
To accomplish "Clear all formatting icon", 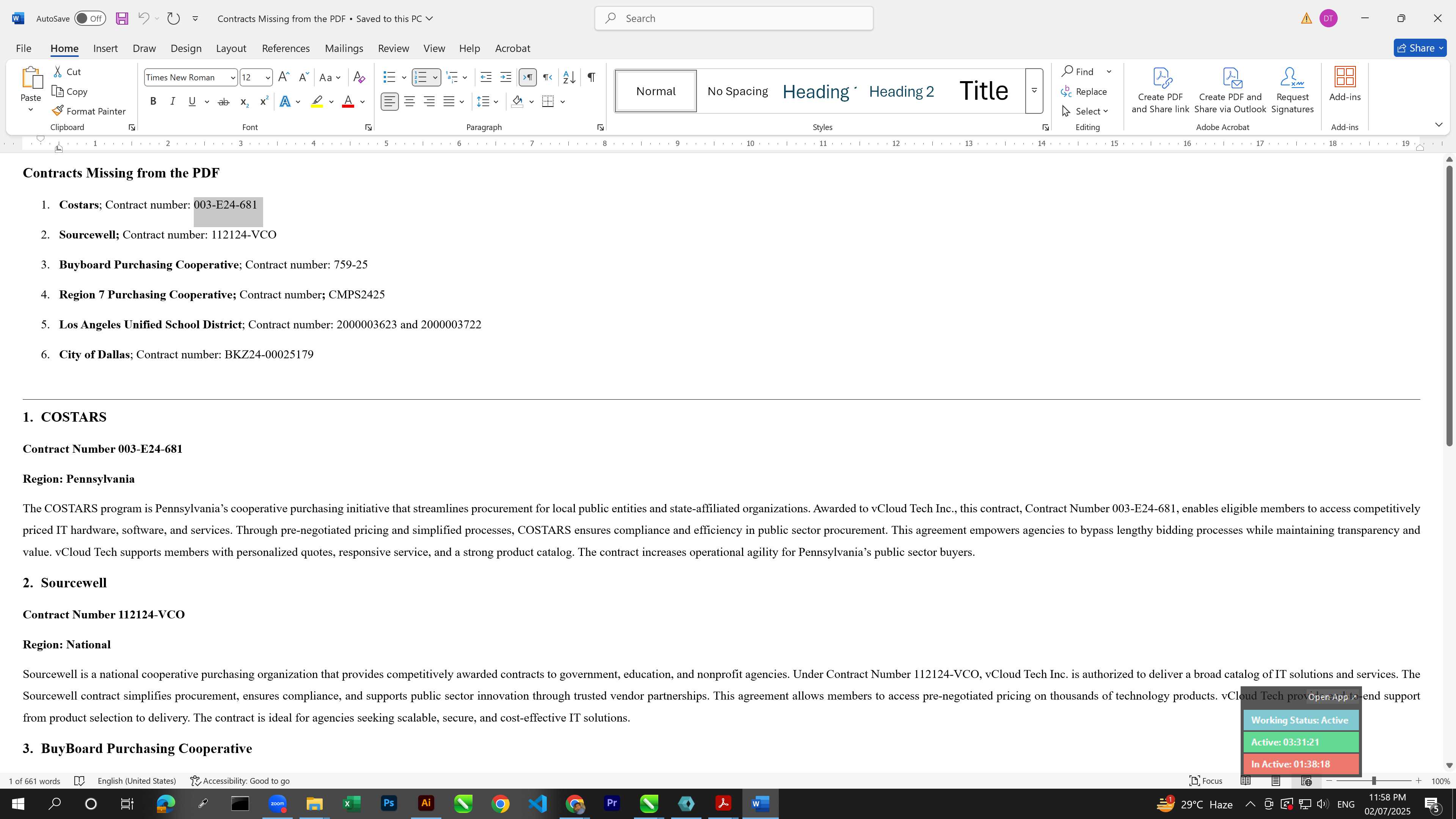I will click(359, 77).
